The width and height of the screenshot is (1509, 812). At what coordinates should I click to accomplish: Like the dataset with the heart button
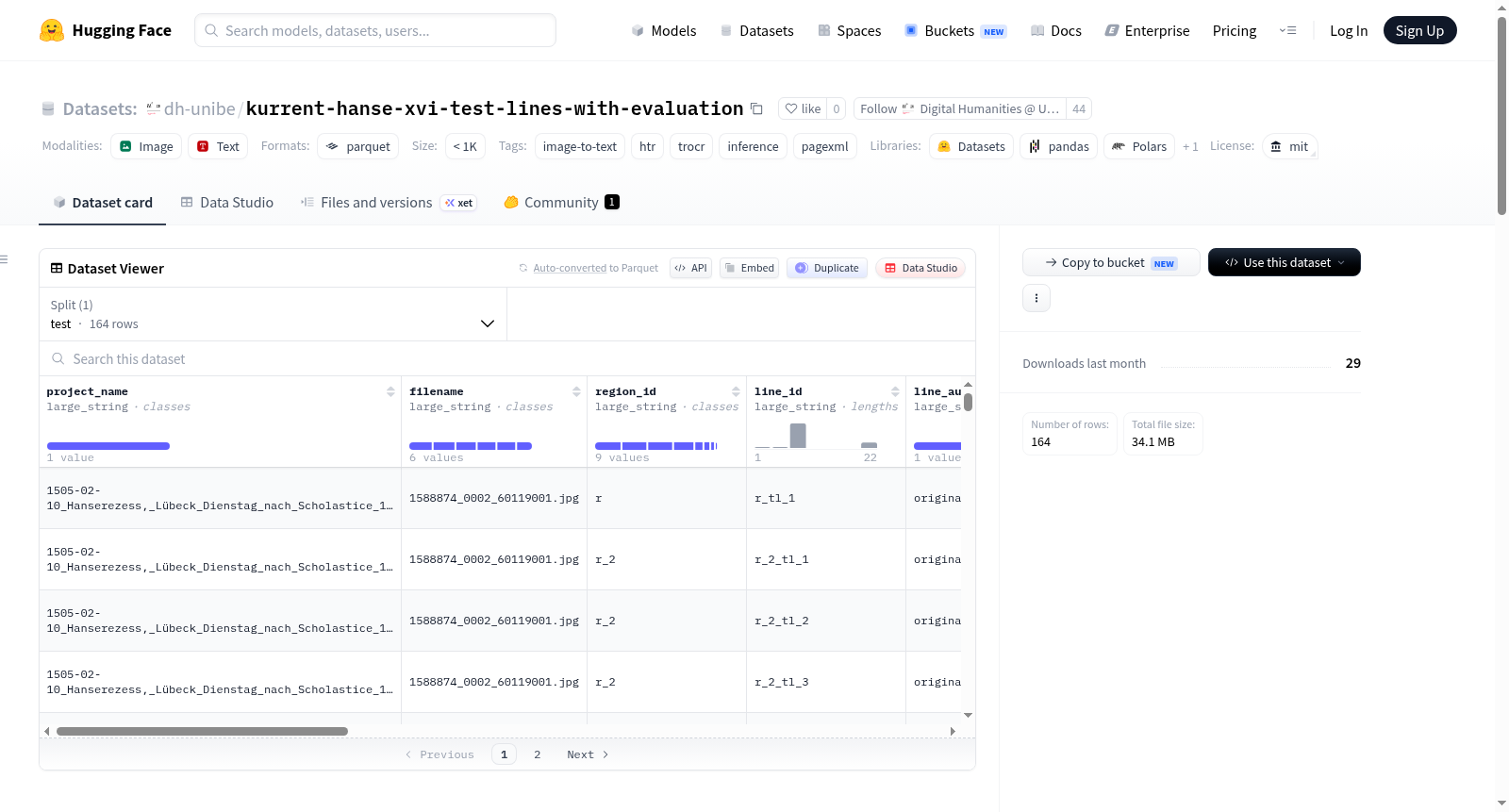pos(803,108)
